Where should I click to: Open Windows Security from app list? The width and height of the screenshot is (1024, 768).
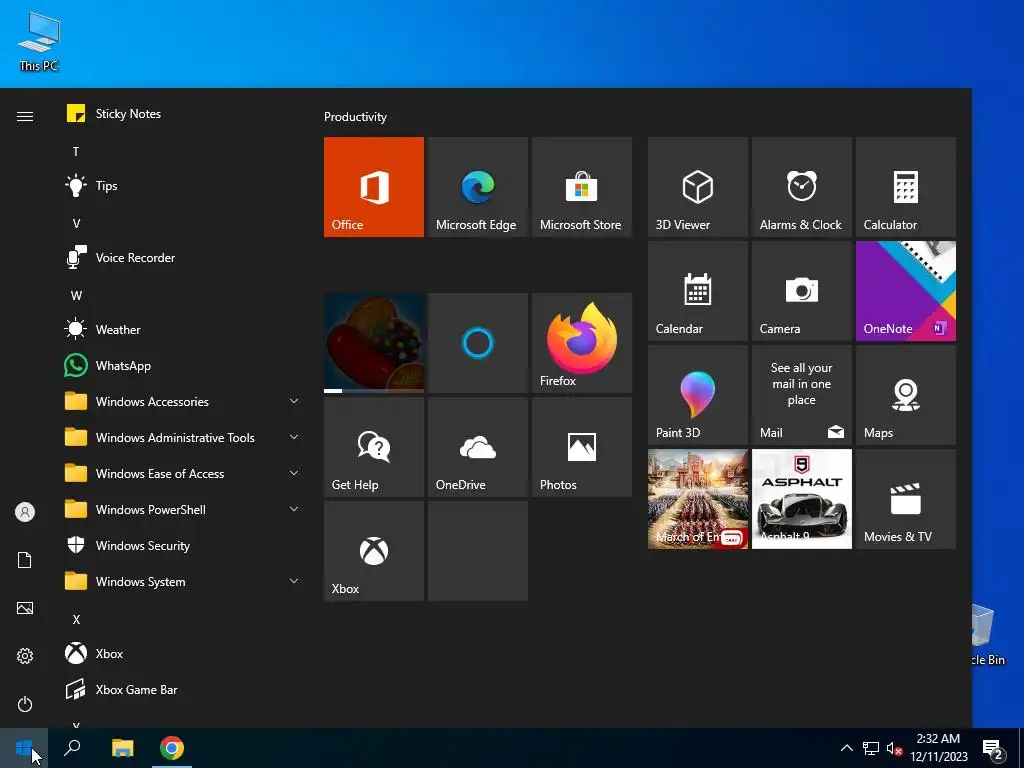182,545
